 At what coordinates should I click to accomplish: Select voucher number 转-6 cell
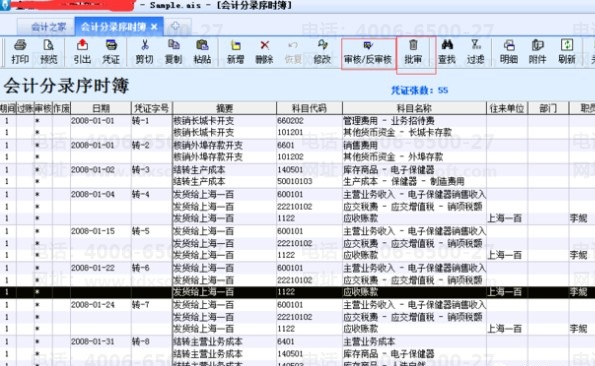click(x=152, y=268)
